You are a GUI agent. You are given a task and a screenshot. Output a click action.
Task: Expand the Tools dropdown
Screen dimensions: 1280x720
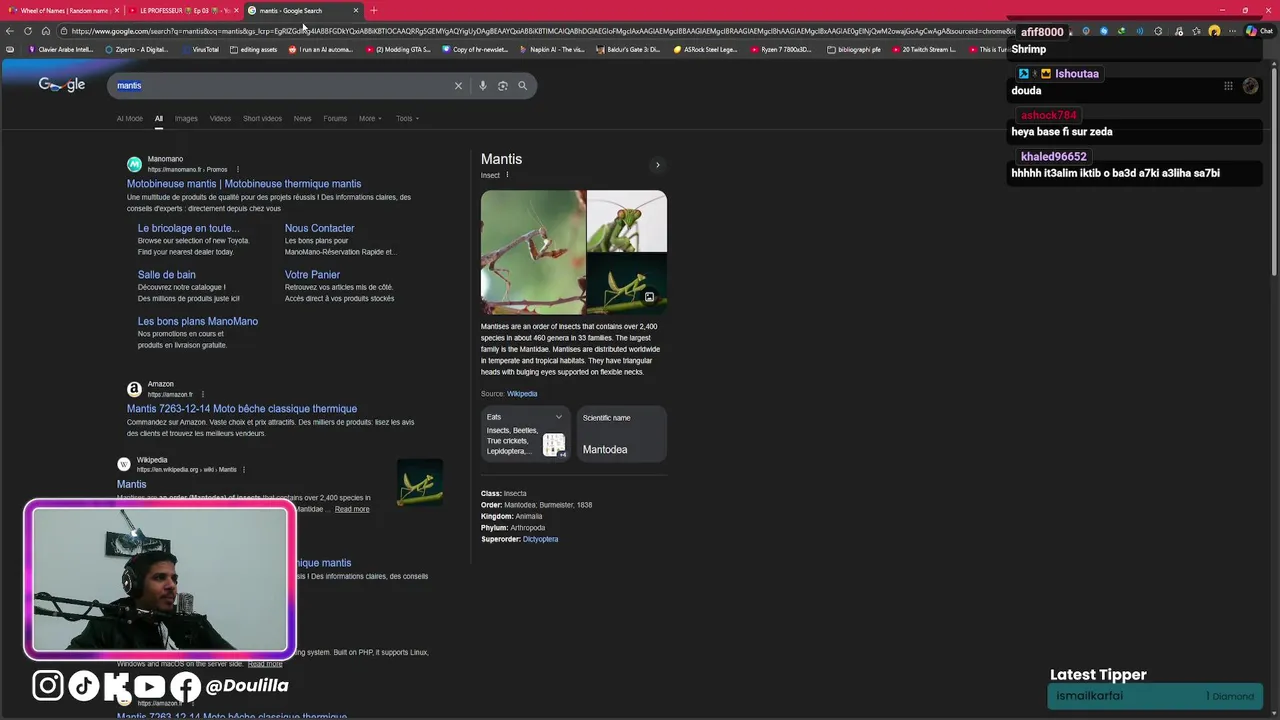click(407, 118)
